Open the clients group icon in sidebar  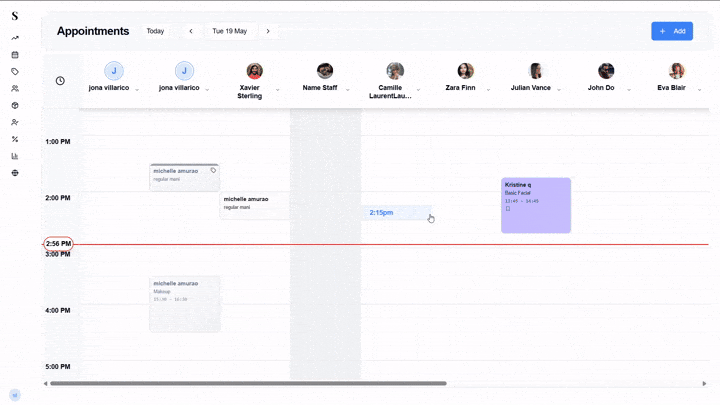click(x=15, y=89)
